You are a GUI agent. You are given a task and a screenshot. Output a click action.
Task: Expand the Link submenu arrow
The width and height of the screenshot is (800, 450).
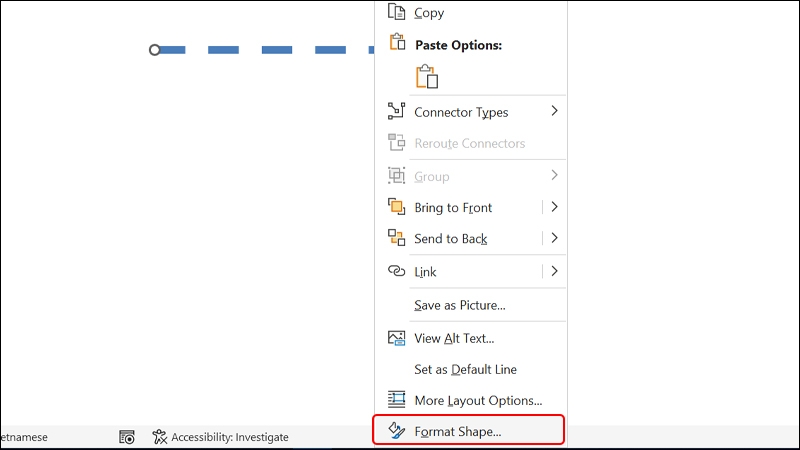pyautogui.click(x=555, y=271)
